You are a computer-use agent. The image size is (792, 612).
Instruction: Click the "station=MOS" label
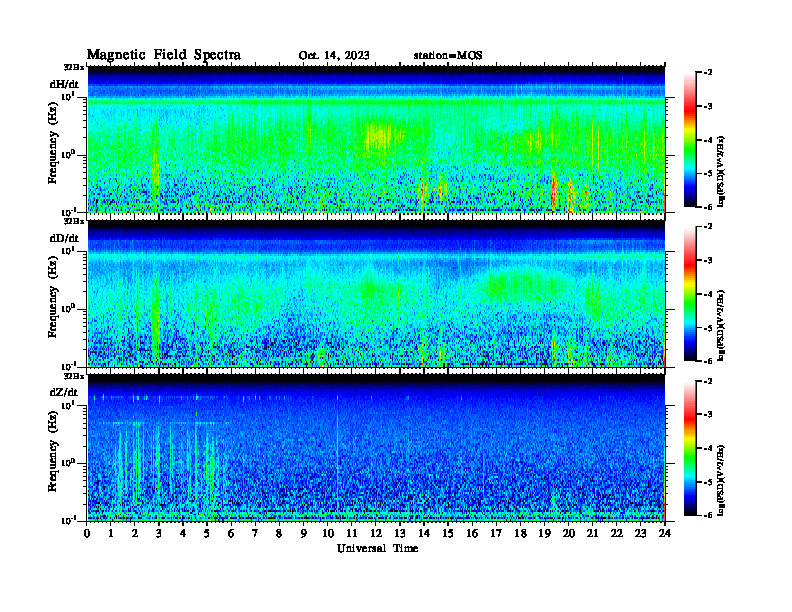coord(448,56)
